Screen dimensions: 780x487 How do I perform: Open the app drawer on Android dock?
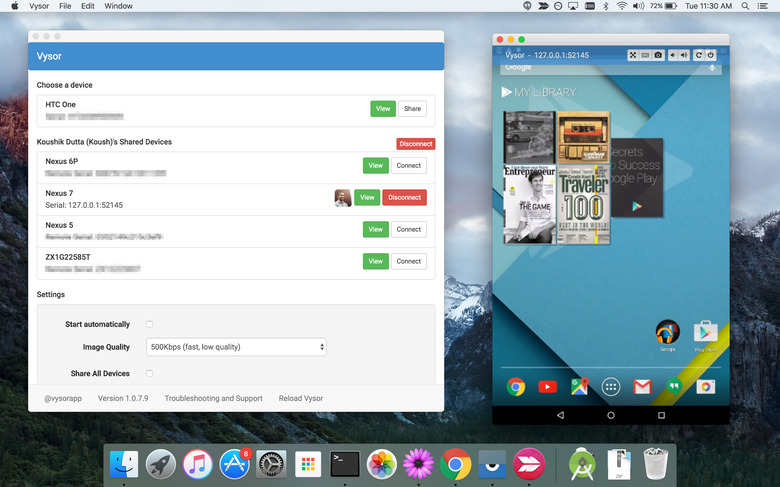coord(610,387)
